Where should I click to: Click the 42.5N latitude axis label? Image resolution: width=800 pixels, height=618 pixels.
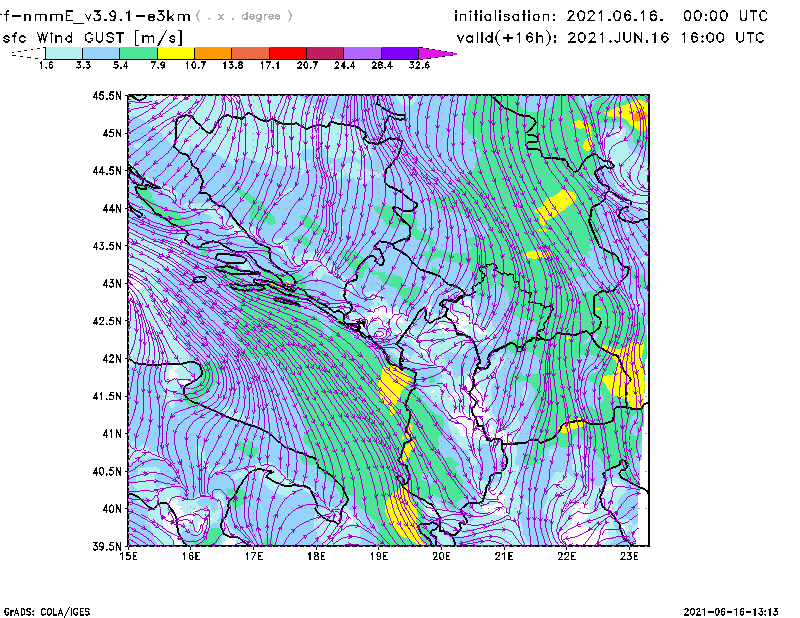[107, 320]
